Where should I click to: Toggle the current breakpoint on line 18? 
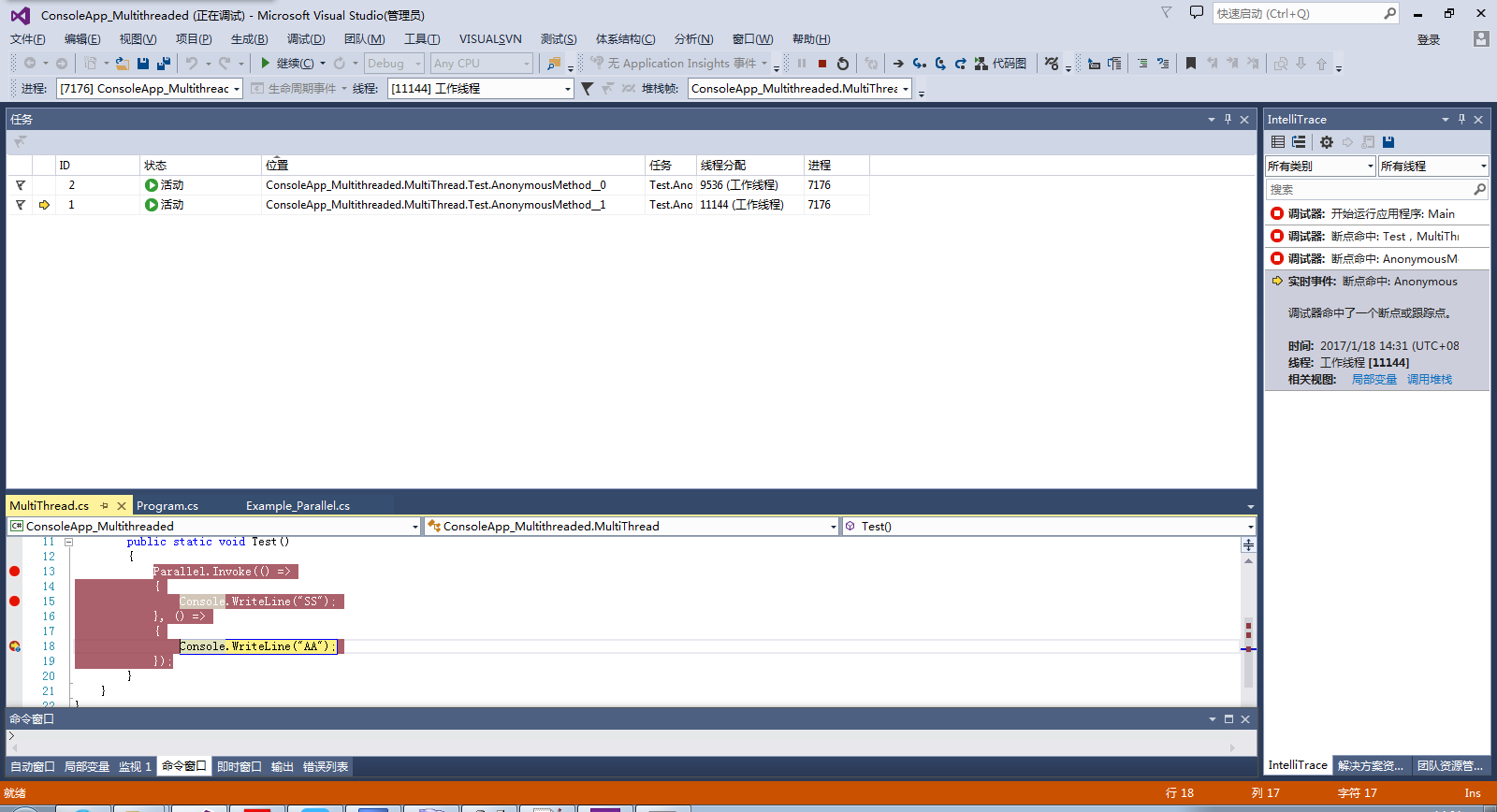tap(14, 646)
